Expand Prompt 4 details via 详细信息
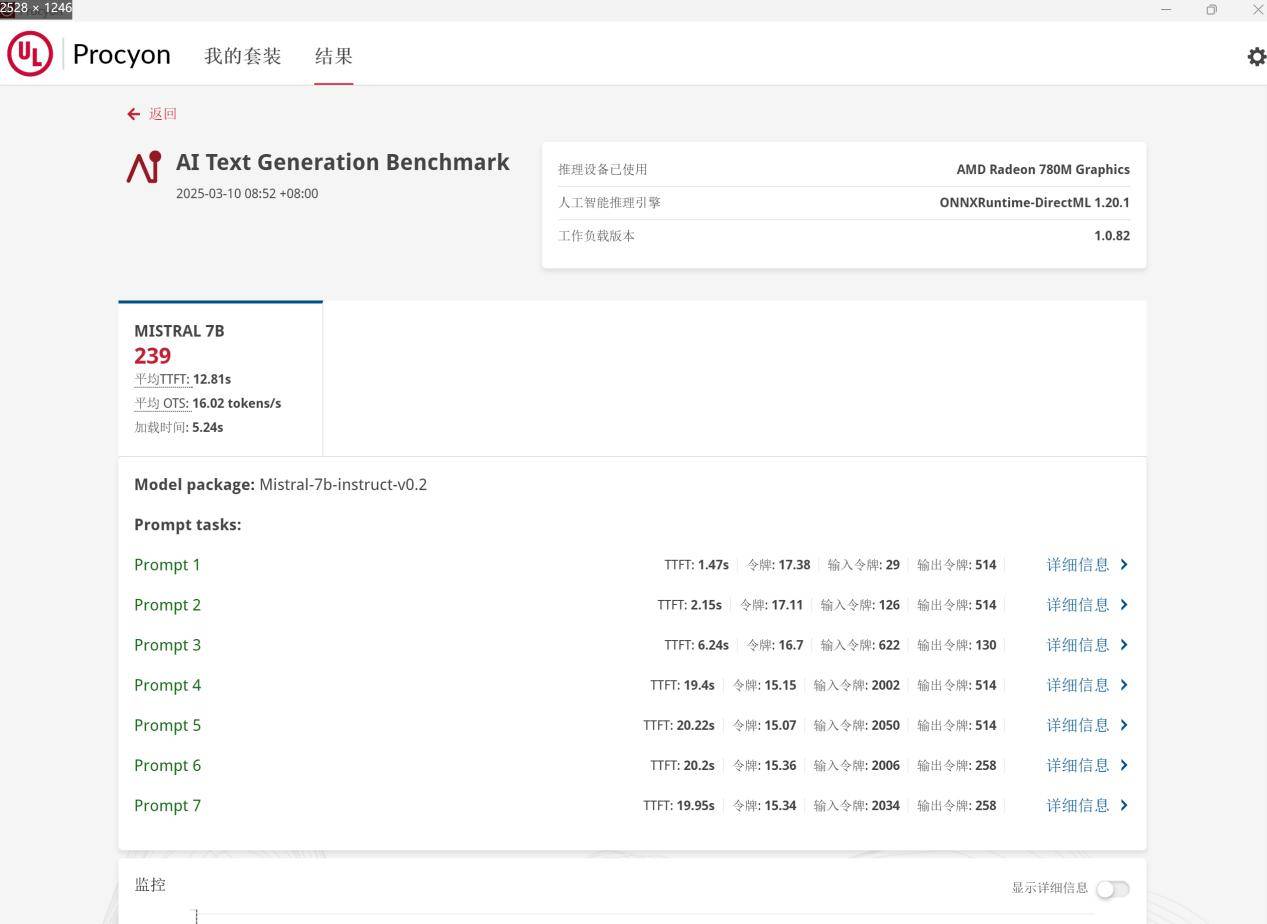1267x924 pixels. pos(1077,685)
